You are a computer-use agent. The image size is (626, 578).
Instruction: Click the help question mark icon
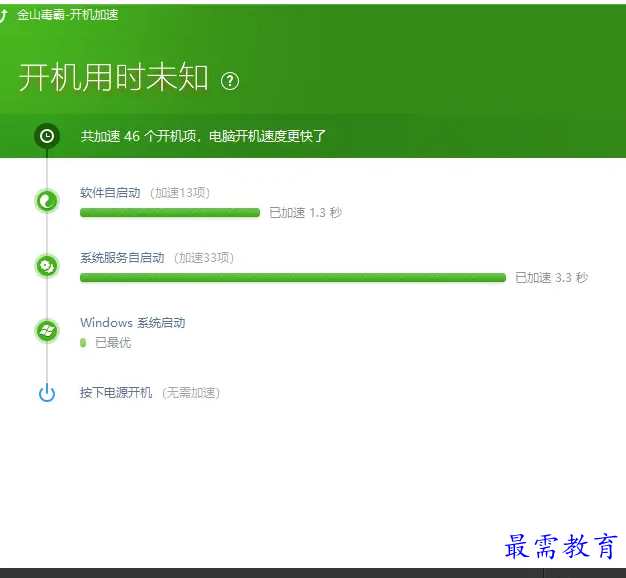coord(230,81)
